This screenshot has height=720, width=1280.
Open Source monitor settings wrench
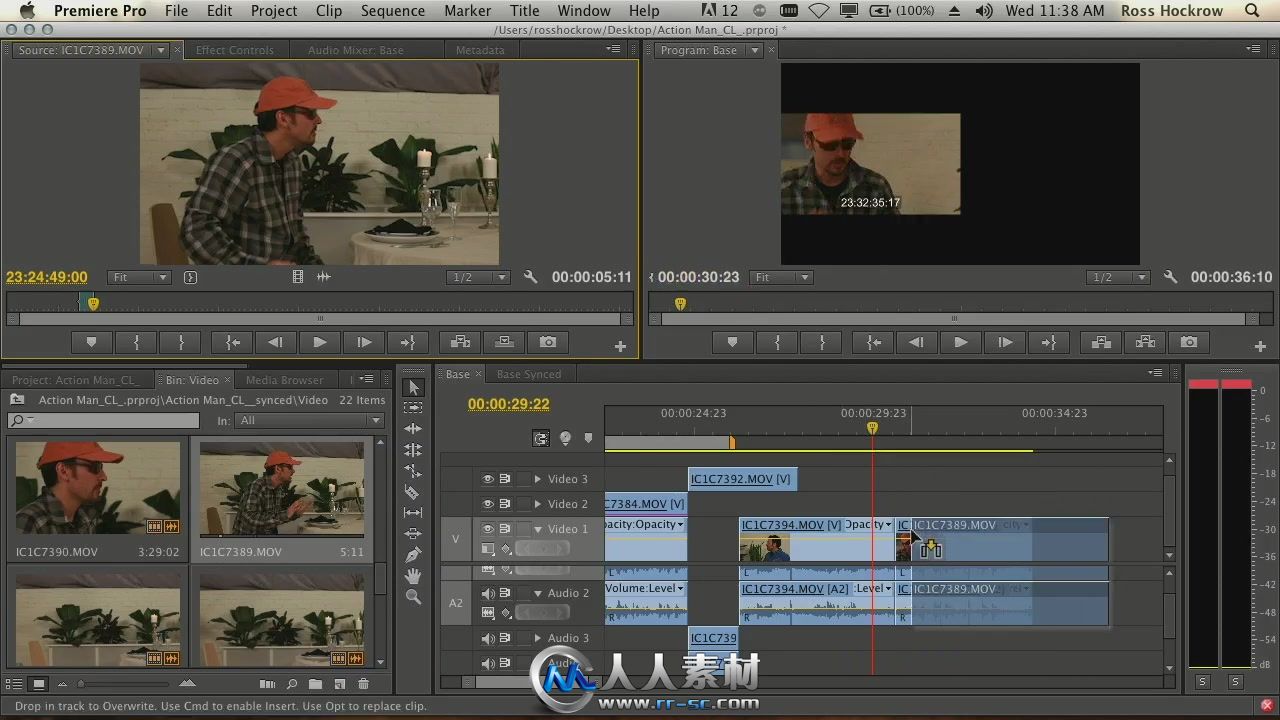[x=530, y=277]
